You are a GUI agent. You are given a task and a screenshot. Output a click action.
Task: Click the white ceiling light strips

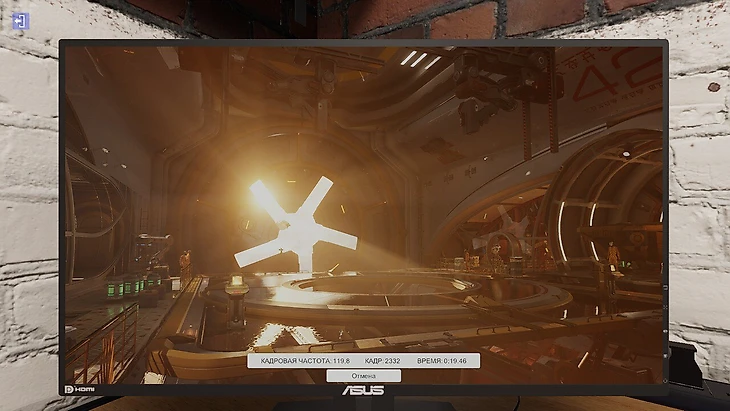(418, 59)
